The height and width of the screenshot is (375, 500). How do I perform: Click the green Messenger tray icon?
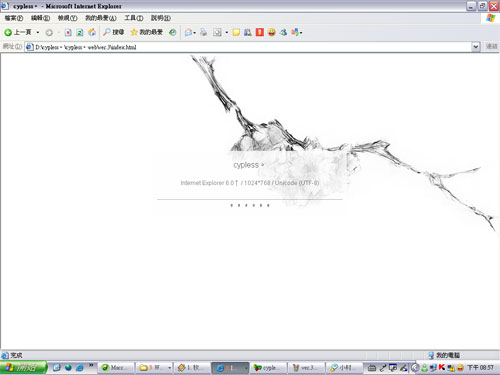424,368
